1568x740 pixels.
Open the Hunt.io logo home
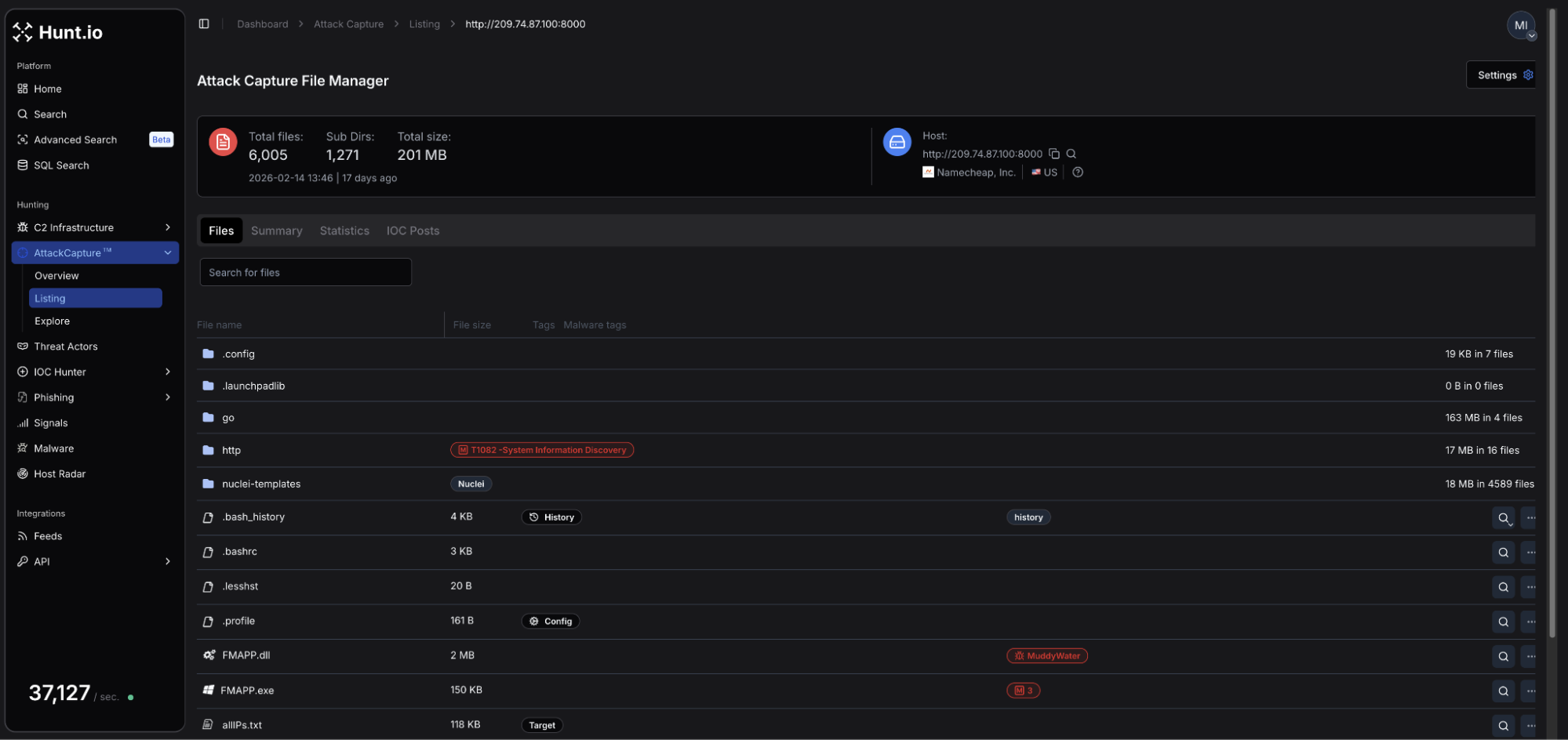pyautogui.click(x=58, y=32)
